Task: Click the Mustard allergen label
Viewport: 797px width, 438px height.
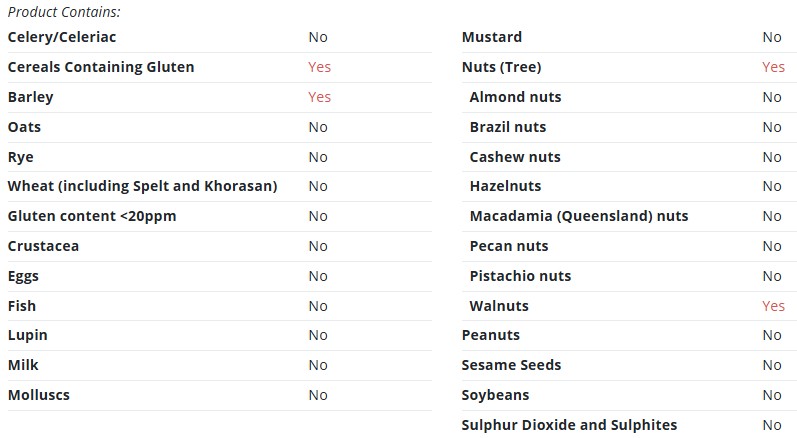Action: point(492,37)
